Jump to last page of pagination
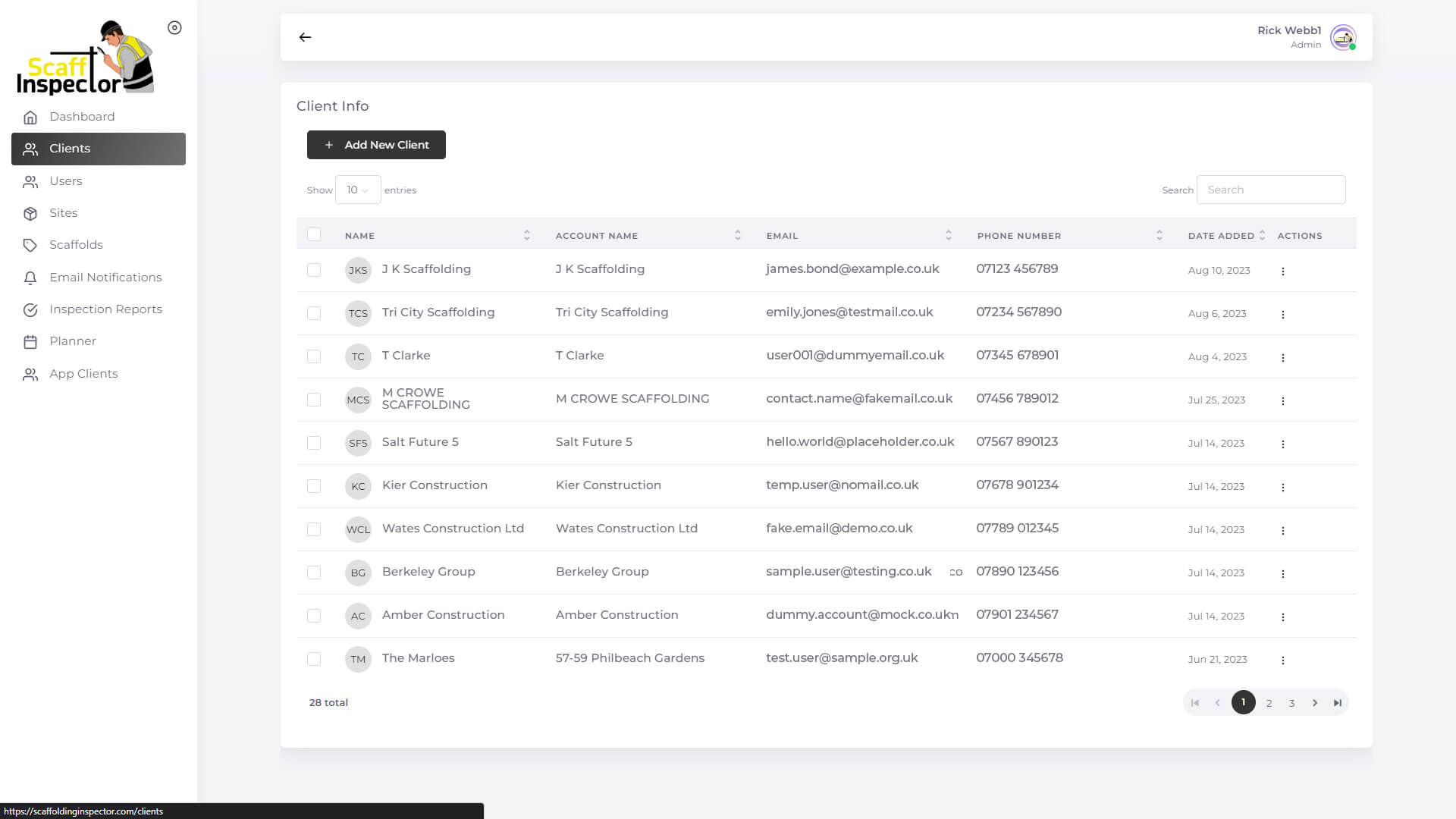This screenshot has width=1456, height=819. point(1338,703)
